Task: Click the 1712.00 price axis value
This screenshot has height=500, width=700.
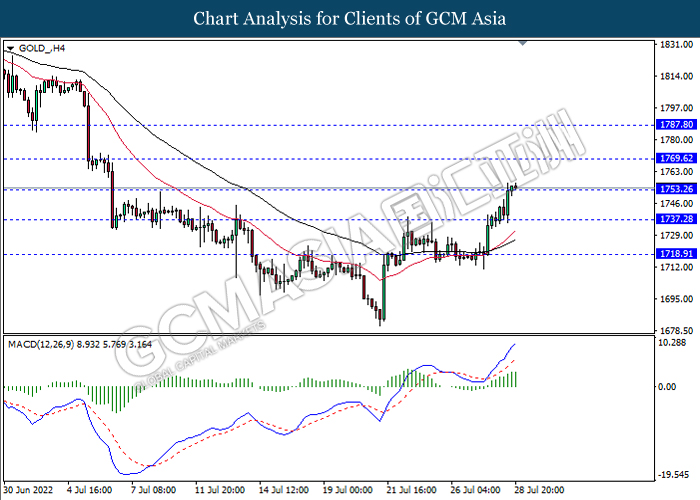Action: pos(676,267)
